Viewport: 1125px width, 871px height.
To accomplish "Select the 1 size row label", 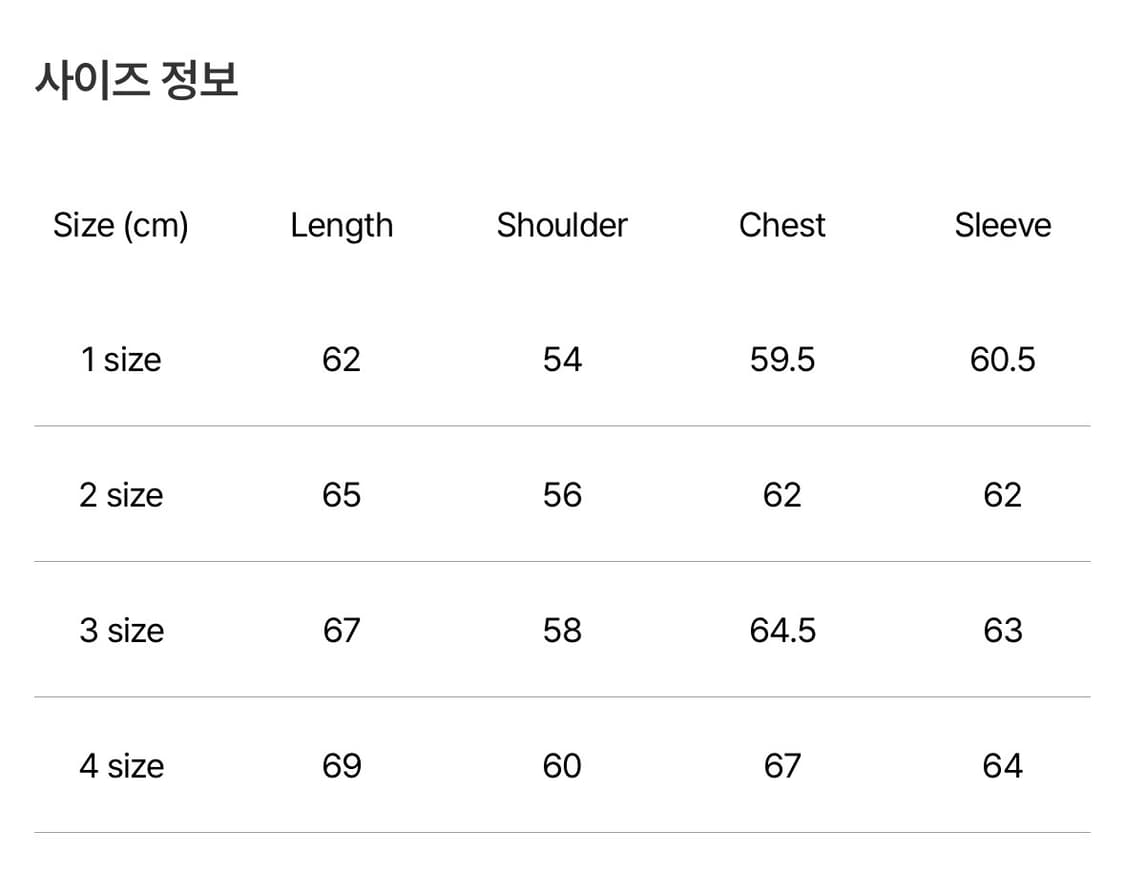I will [121, 360].
